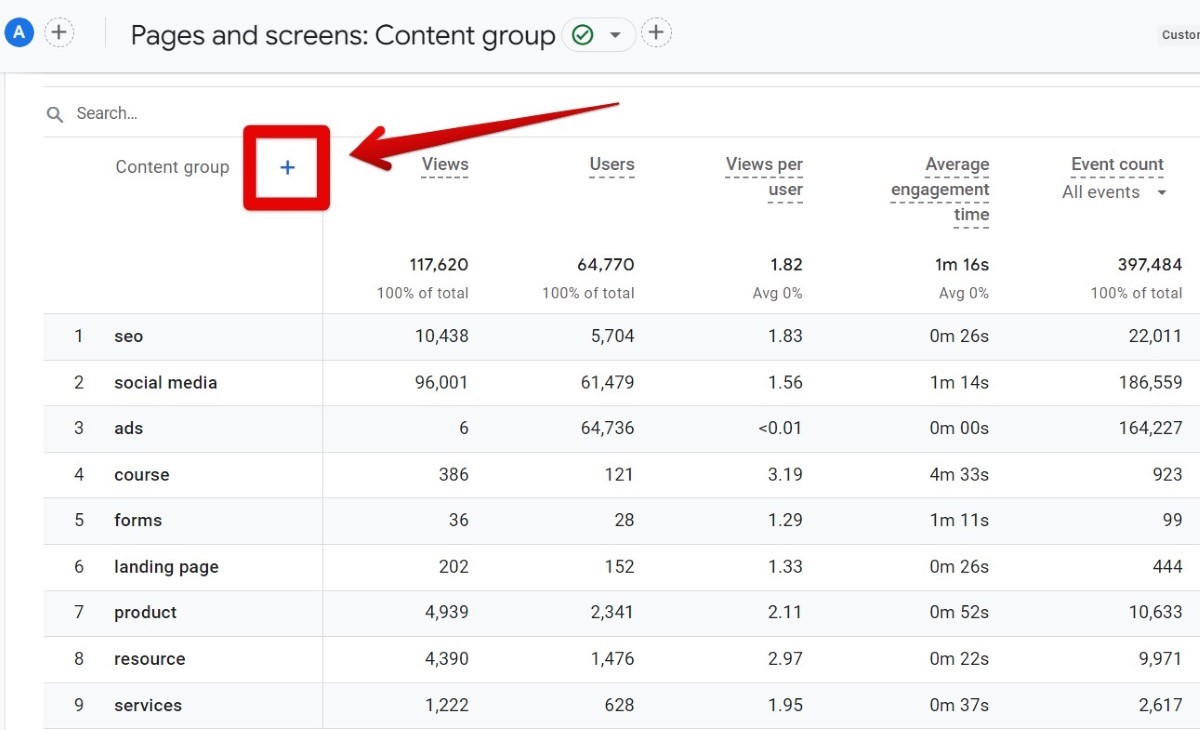
Task: Click the blue "A" segment badge
Action: (19, 33)
